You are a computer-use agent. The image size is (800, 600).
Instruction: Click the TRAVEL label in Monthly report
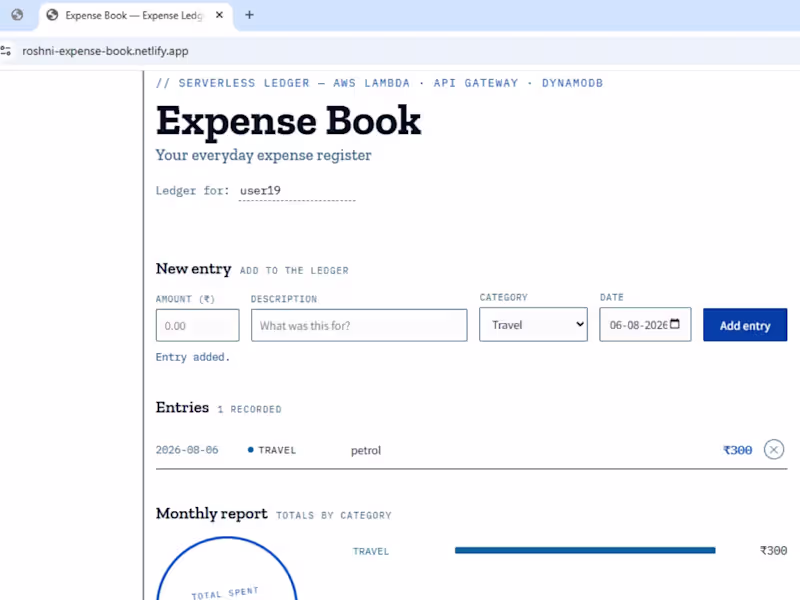pos(371,552)
